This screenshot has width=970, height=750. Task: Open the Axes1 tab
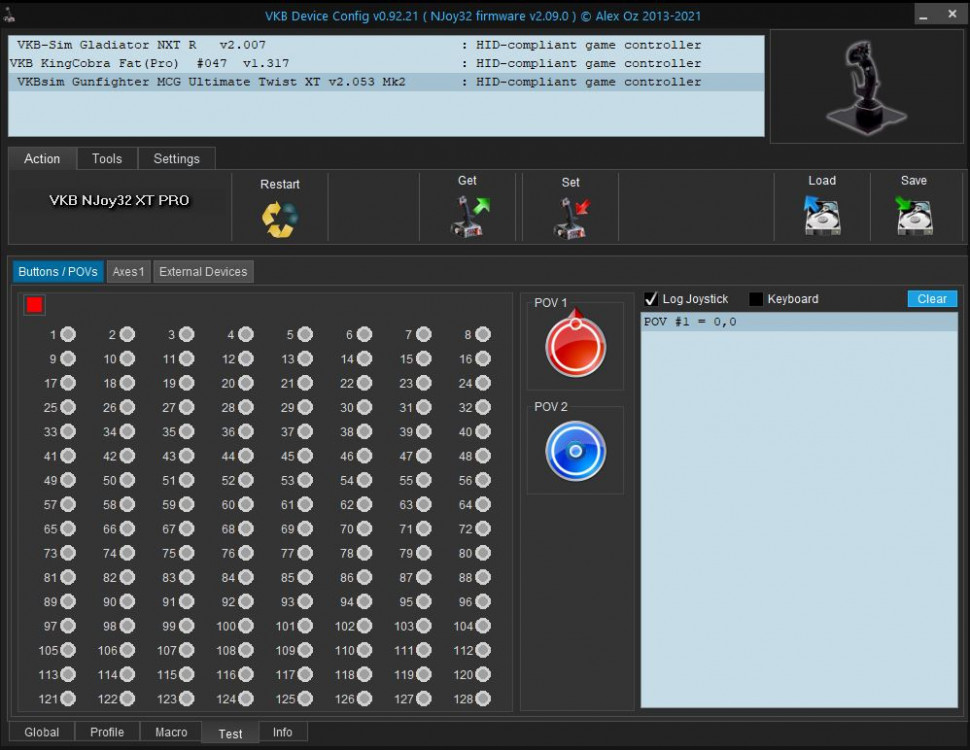[x=128, y=271]
